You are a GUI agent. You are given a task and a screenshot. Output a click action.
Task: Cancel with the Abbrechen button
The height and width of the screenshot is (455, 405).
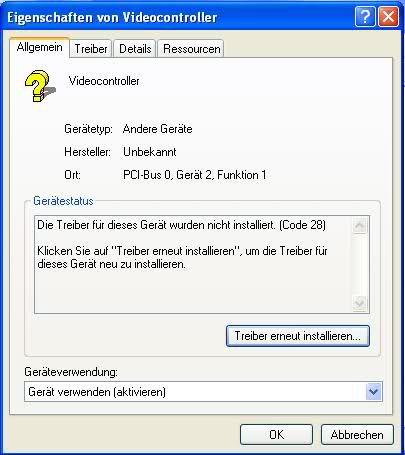click(x=357, y=435)
